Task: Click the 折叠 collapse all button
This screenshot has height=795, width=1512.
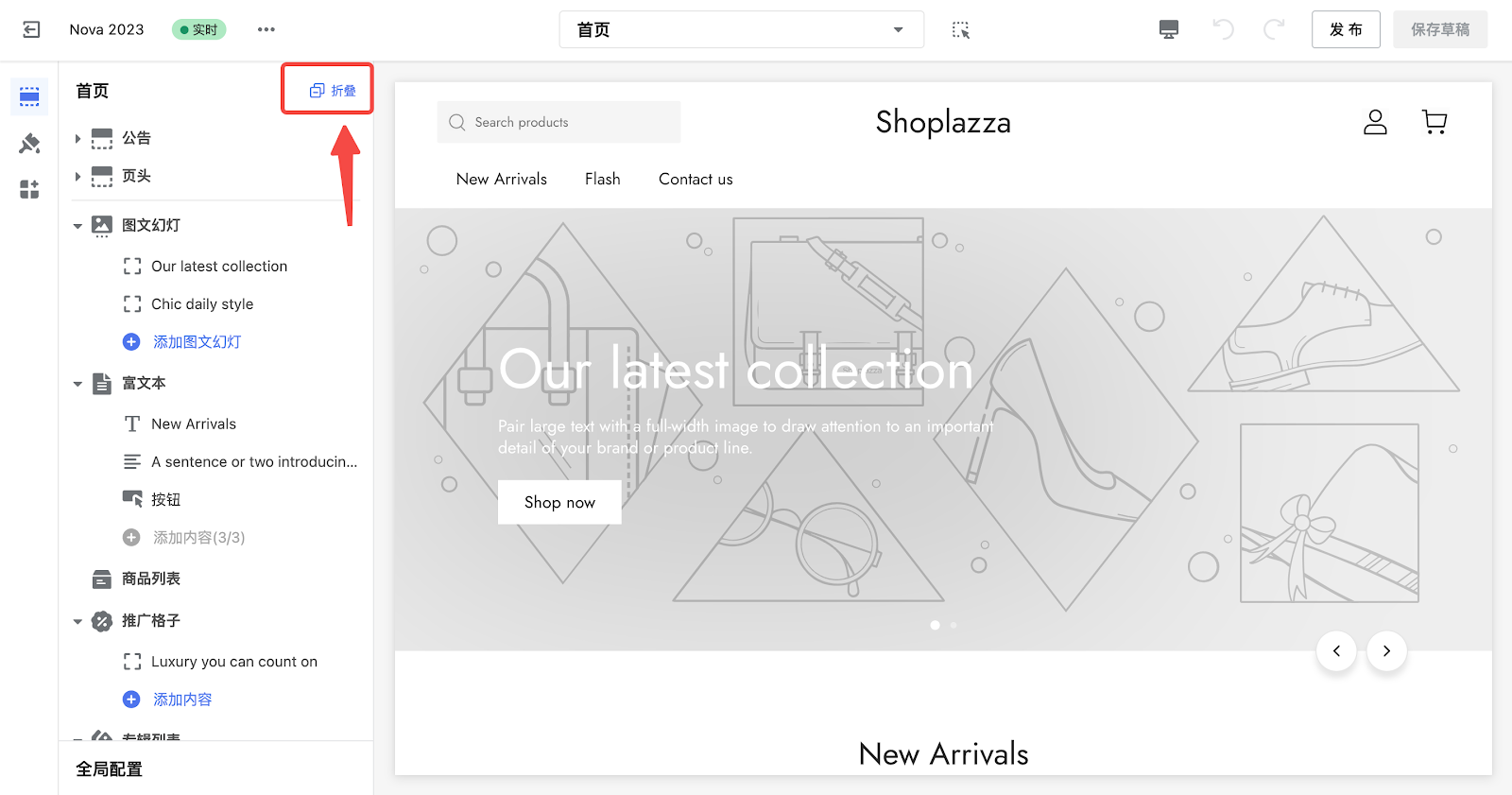Action: (334, 91)
